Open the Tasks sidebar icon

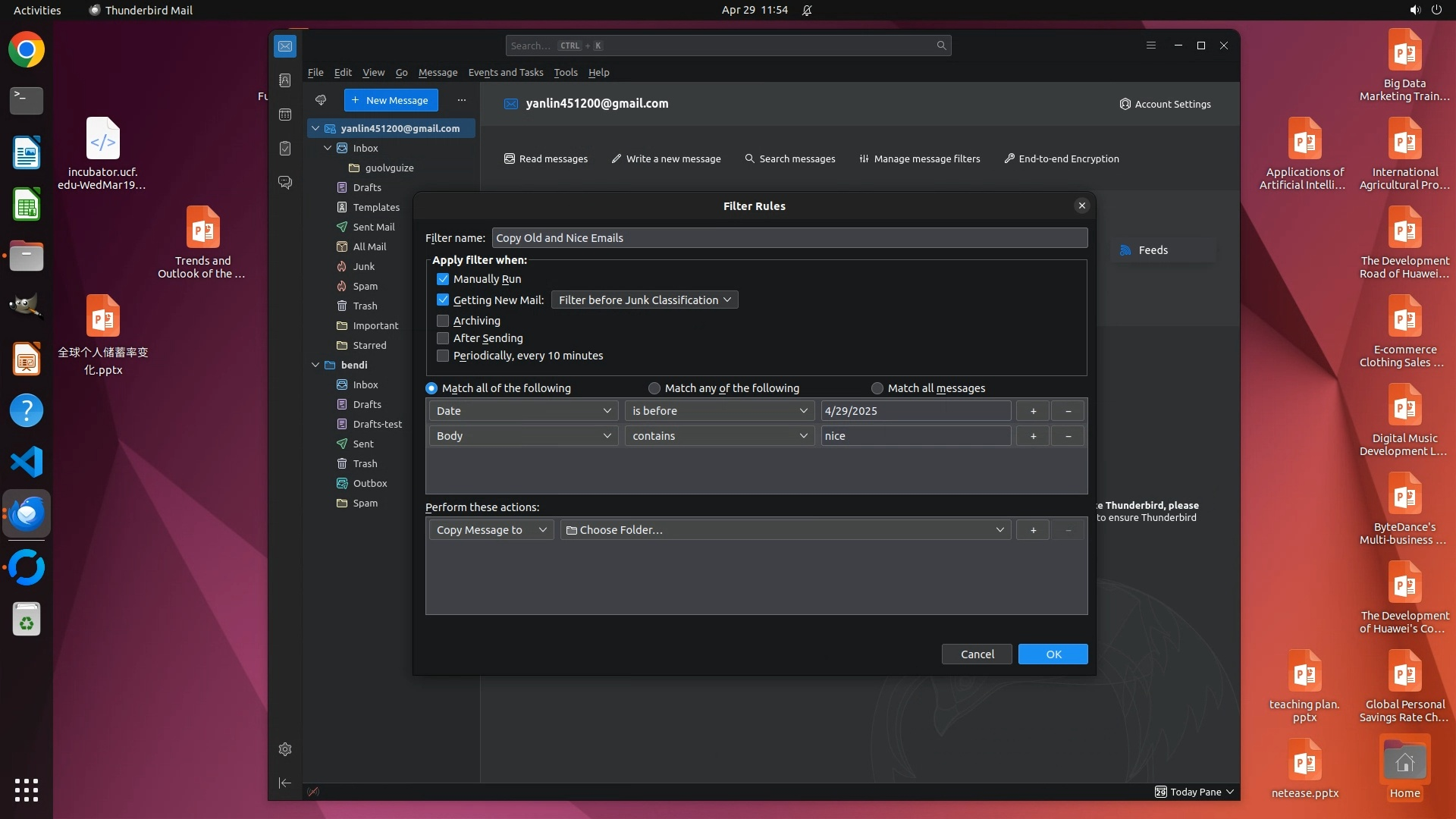[285, 149]
